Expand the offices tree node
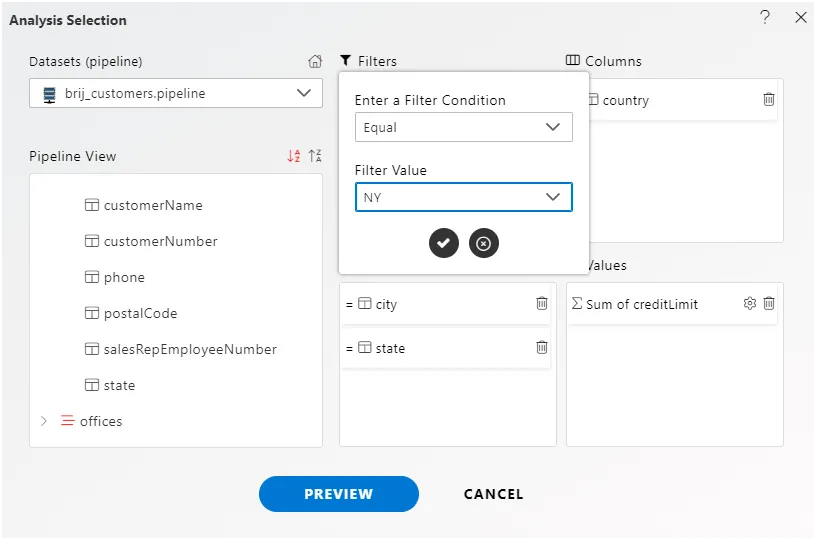 43,421
